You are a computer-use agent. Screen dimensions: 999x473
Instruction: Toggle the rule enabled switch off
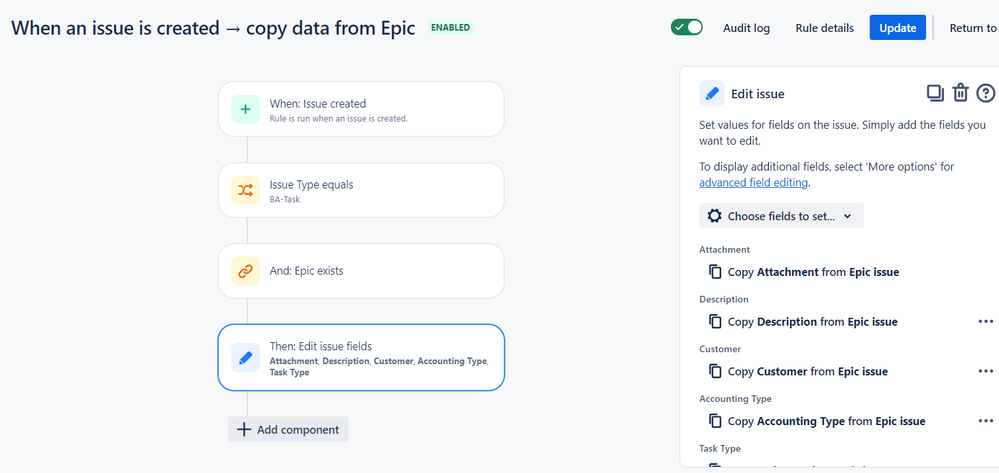(687, 27)
